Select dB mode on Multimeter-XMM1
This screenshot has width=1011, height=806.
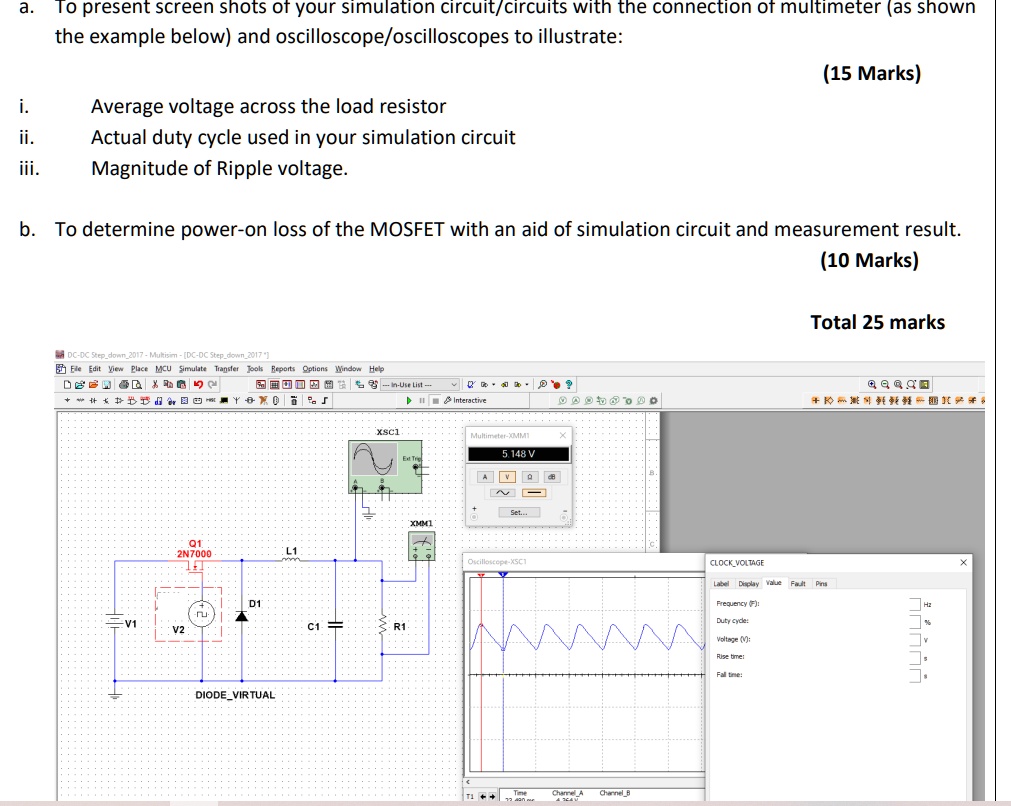(552, 477)
